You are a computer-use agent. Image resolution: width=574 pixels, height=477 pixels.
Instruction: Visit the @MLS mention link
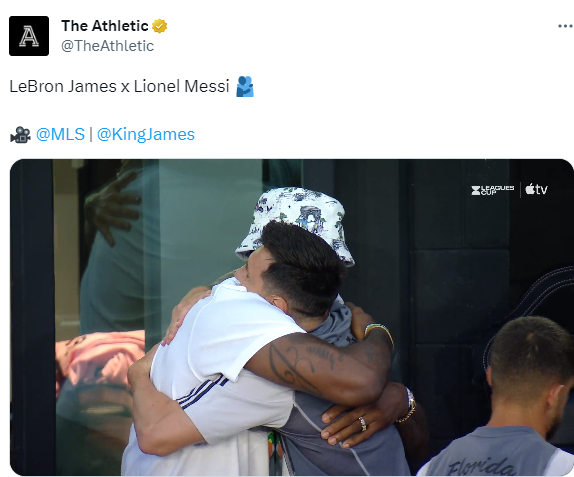coord(60,134)
